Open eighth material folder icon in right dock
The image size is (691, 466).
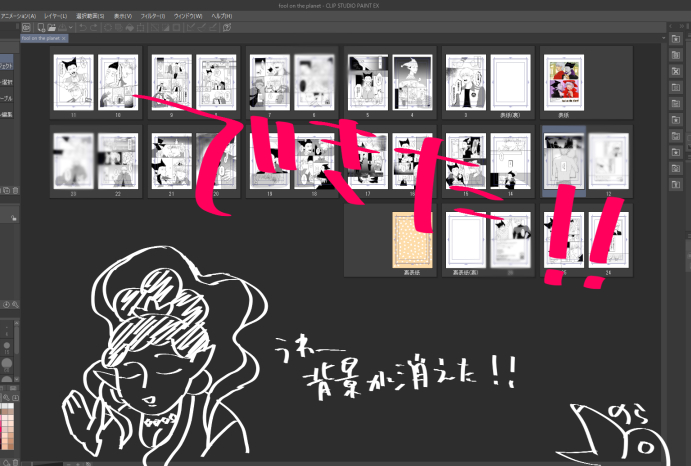[x=676, y=152]
